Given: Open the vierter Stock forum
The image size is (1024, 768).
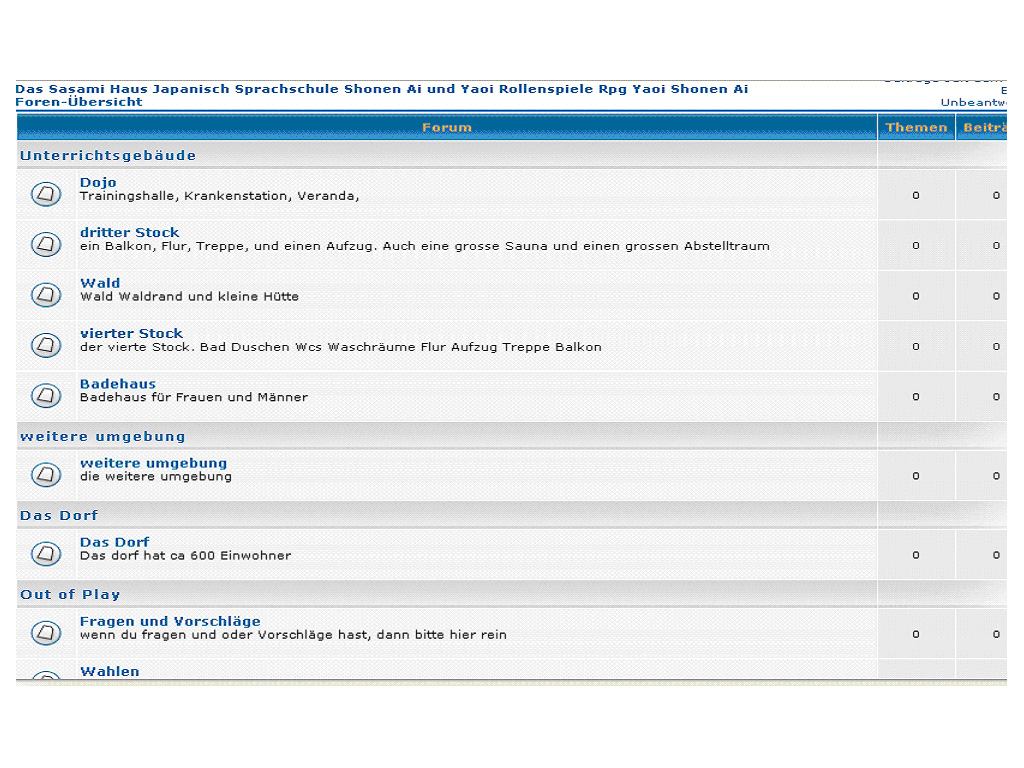Looking at the screenshot, I should [131, 333].
